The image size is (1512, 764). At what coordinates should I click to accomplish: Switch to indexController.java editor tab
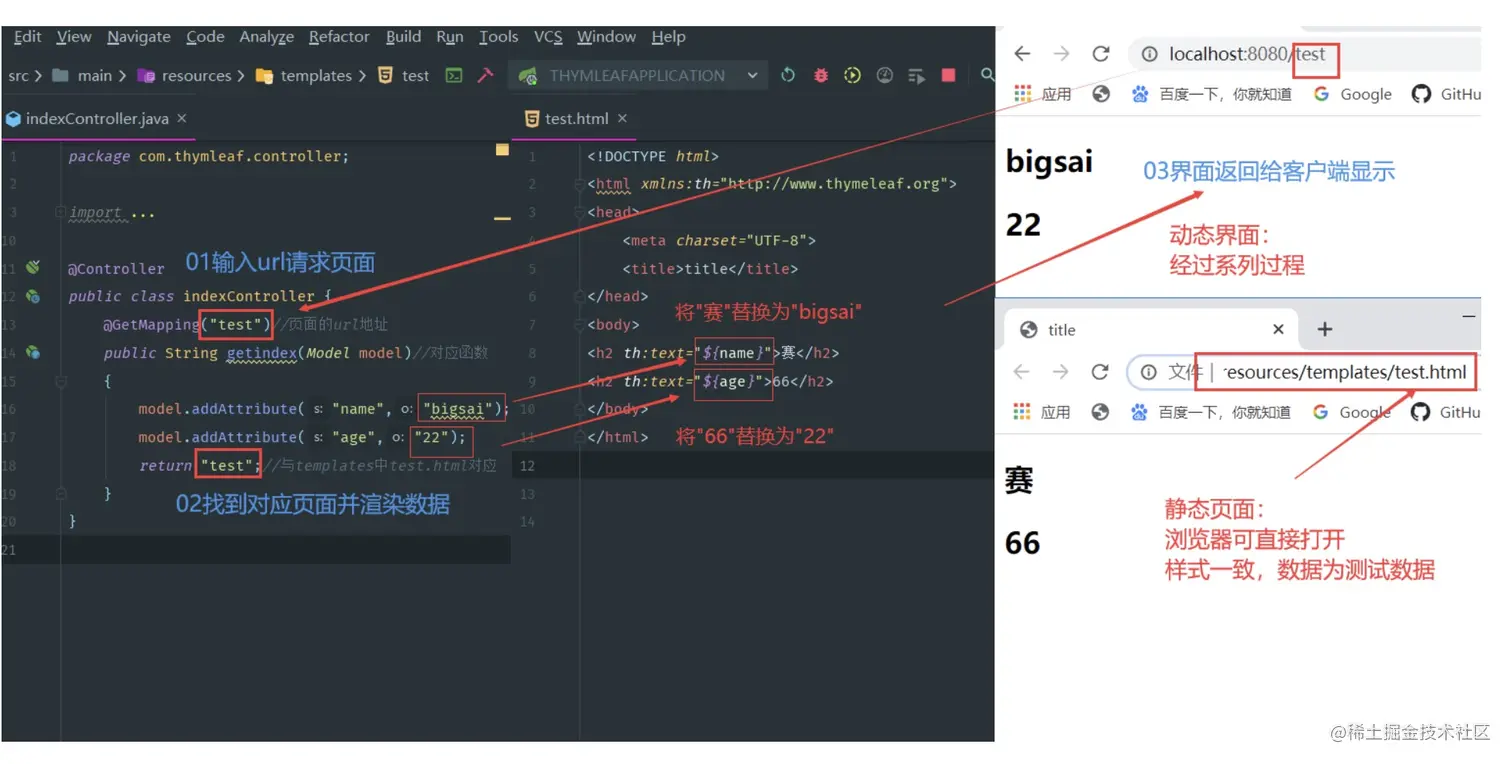click(x=97, y=118)
